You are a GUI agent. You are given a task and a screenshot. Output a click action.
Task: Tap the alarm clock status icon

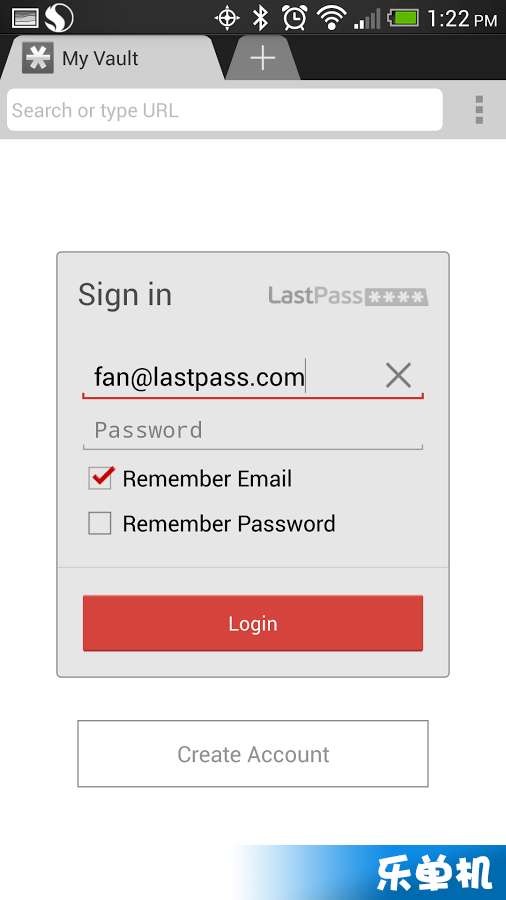click(x=294, y=18)
